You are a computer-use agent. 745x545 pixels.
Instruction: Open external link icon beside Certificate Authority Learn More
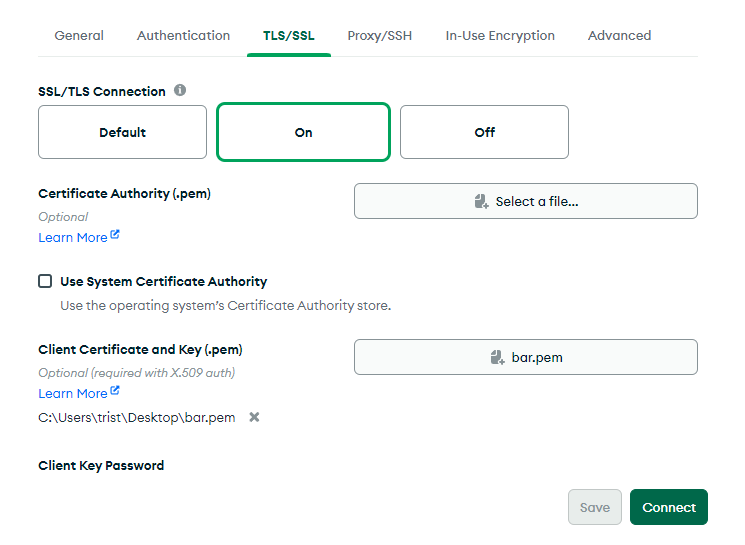[x=115, y=236]
